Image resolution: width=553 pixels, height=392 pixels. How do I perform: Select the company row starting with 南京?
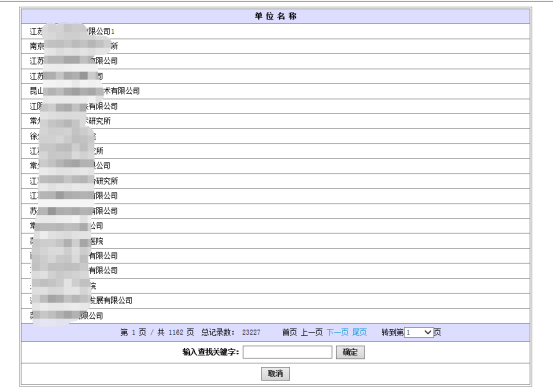pos(275,46)
